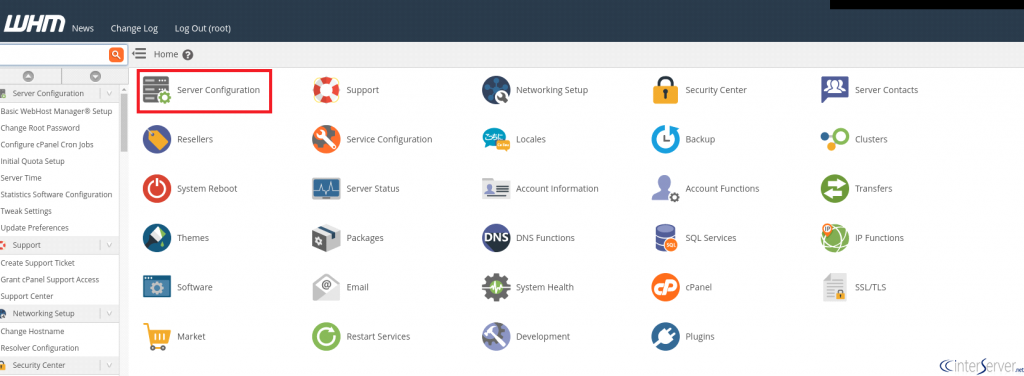Open Update Preferences link
The image size is (1024, 376).
coord(34,228)
